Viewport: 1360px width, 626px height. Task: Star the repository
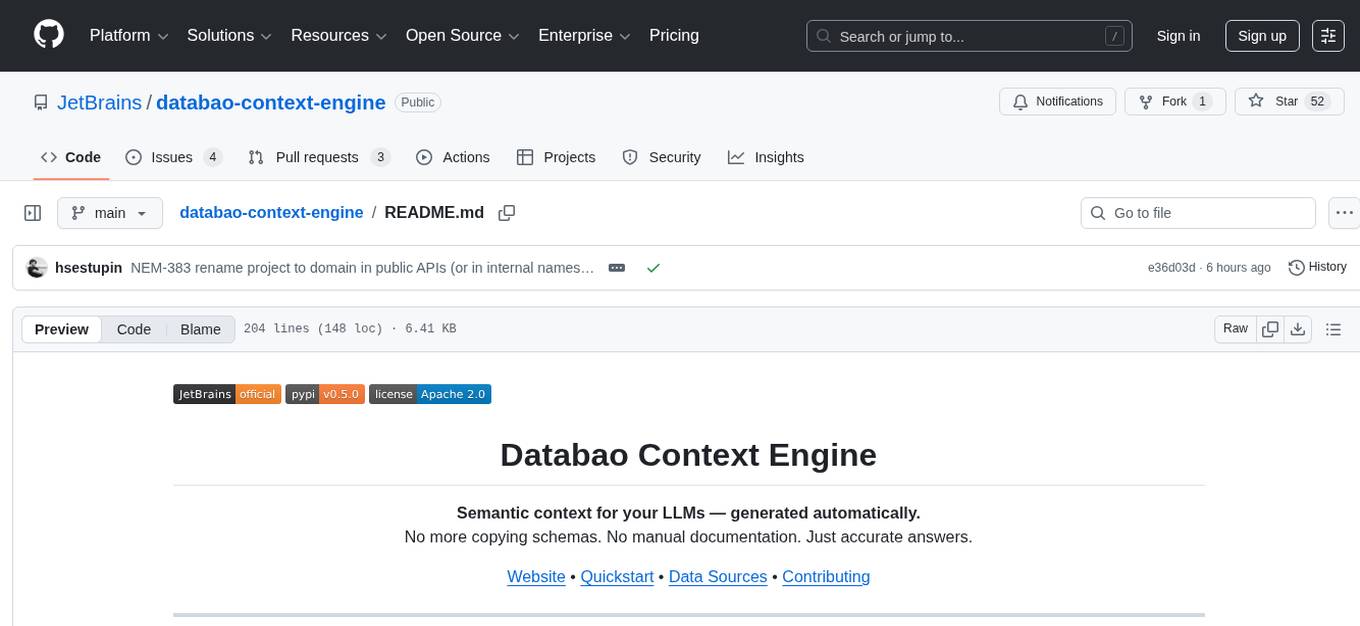click(x=1282, y=101)
